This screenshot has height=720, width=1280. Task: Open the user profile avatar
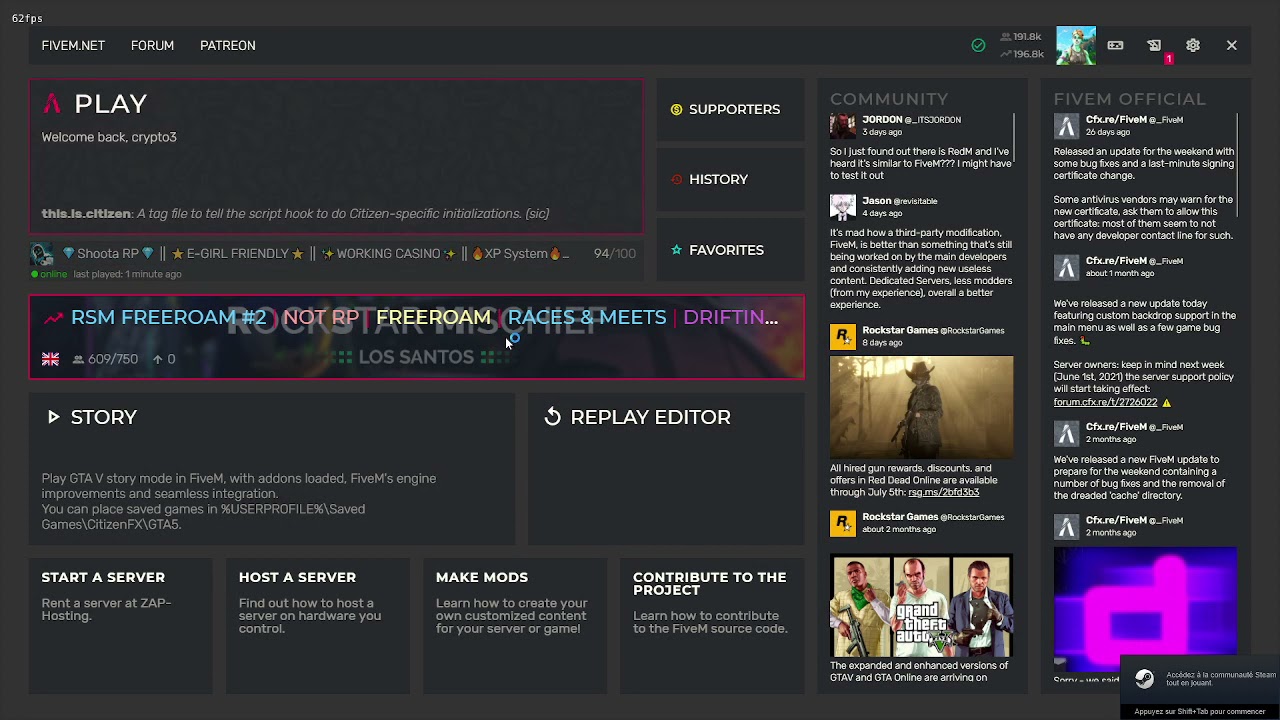click(x=1076, y=45)
